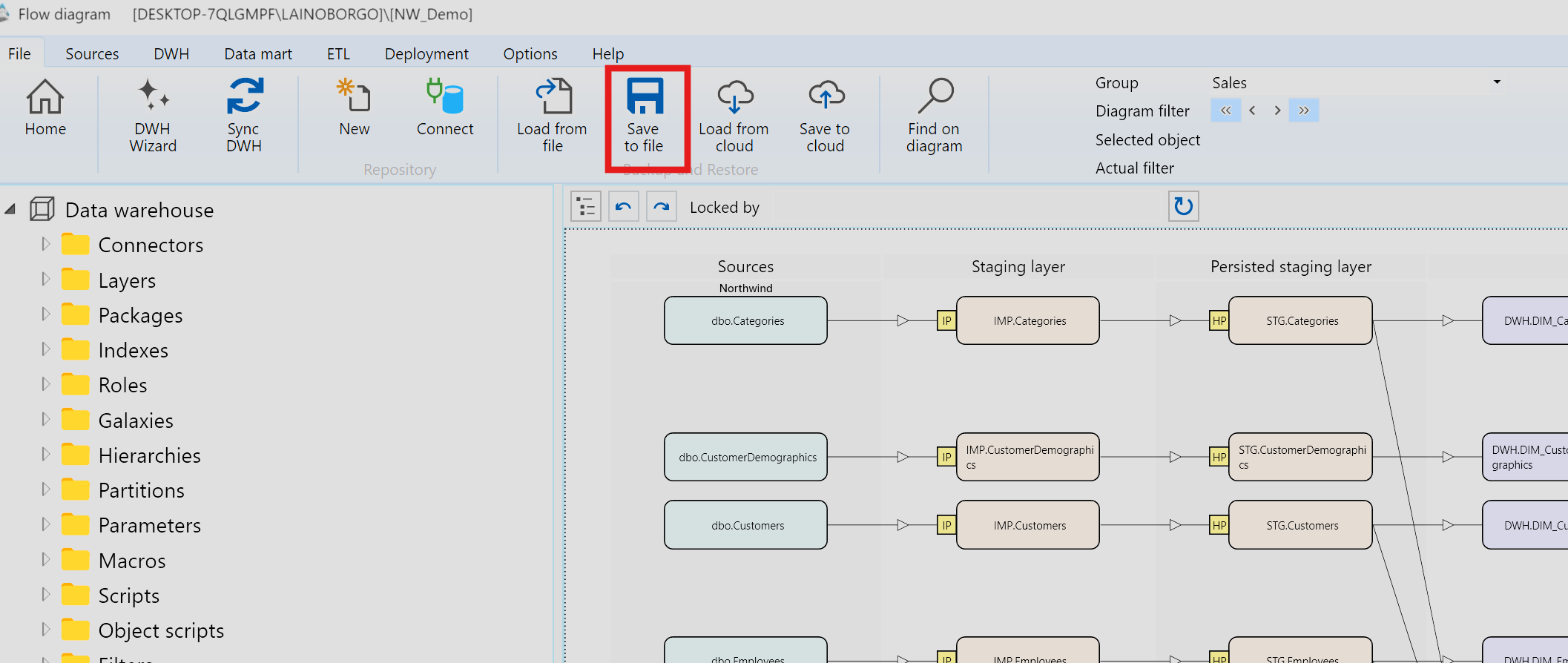Select the STG.Categories node
This screenshot has height=663, width=1568.
click(x=1300, y=320)
